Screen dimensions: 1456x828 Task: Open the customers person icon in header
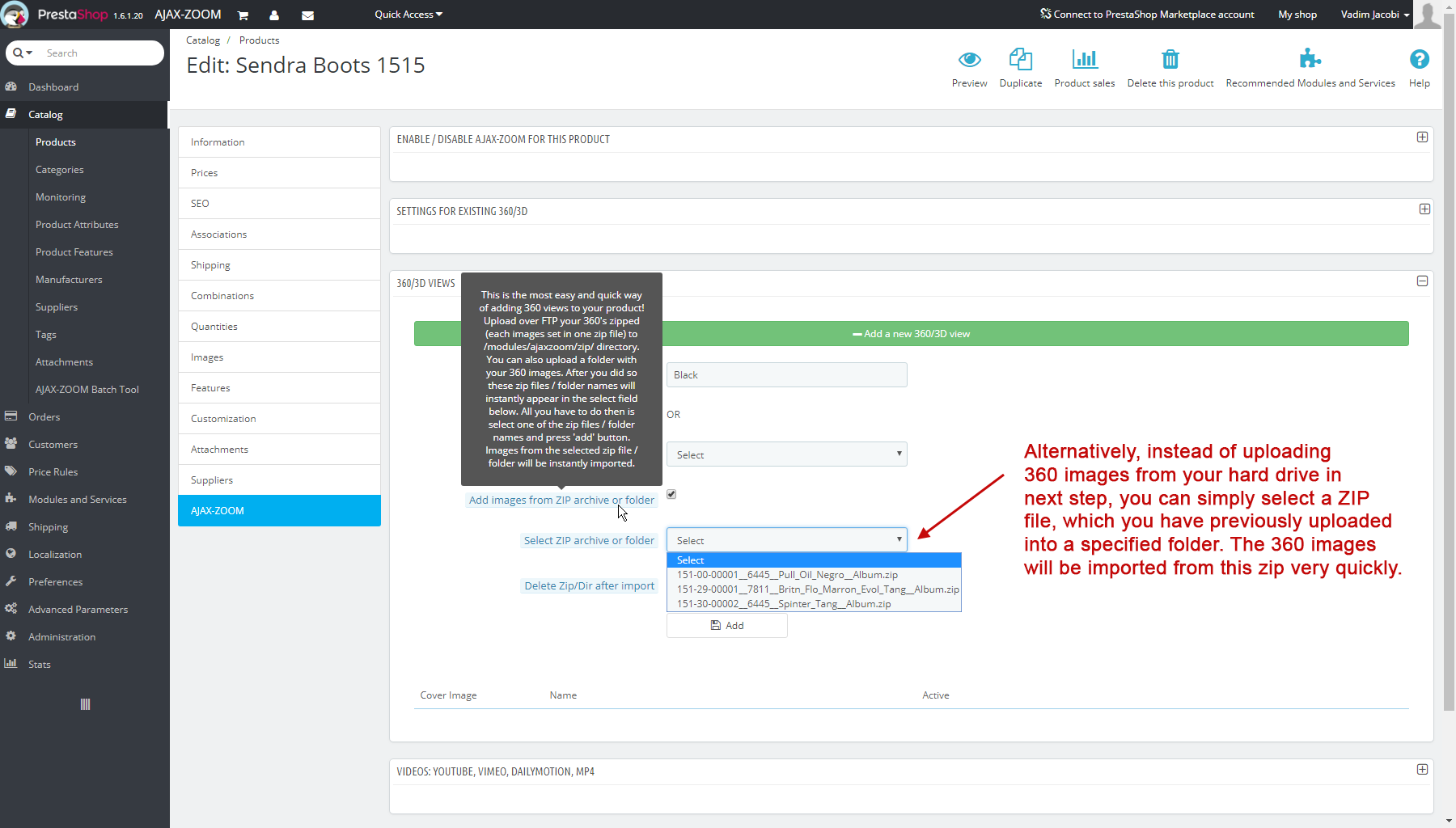274,15
